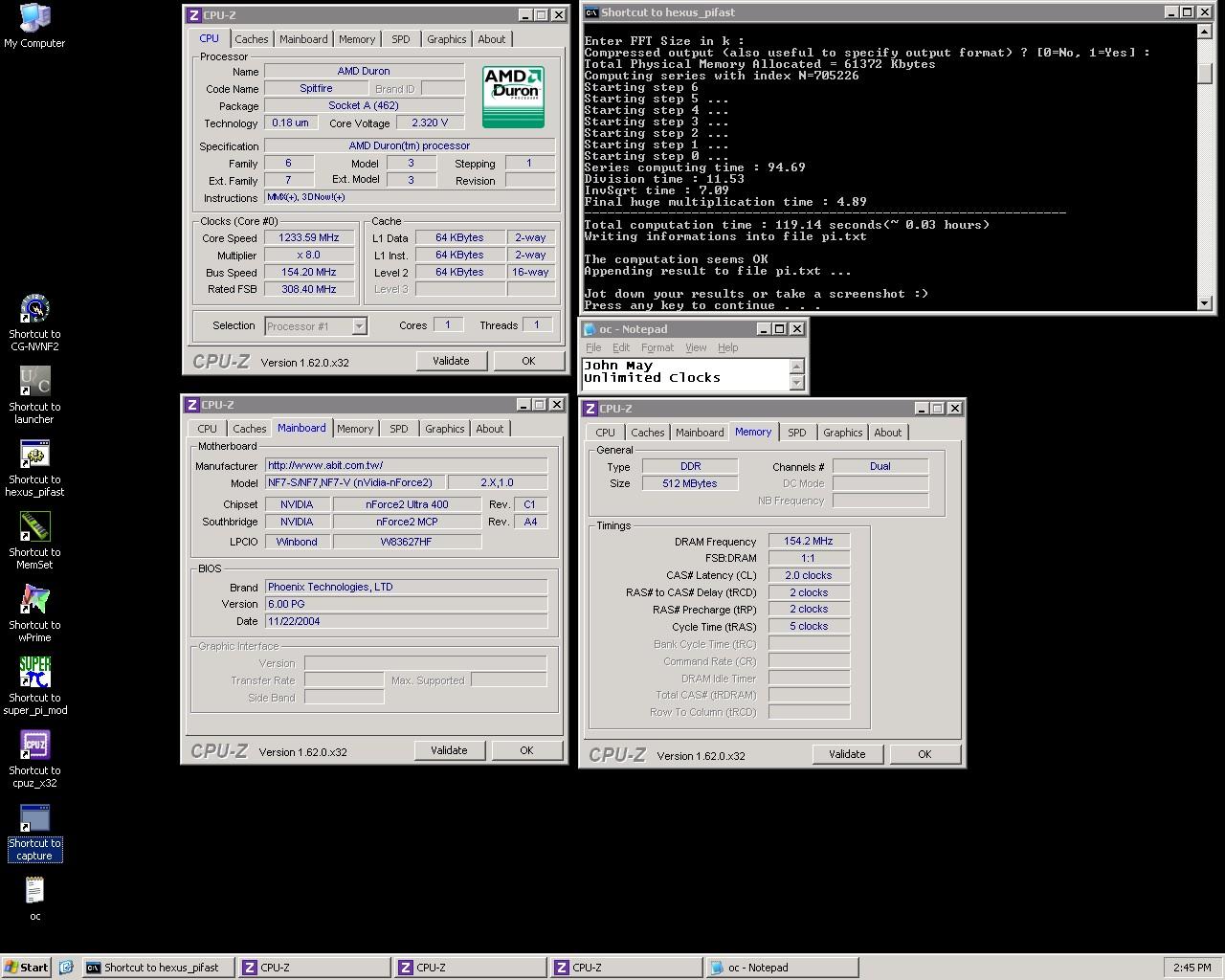Screen dimensions: 1225x980
Task: Click inside Notepad text John May
Action: (x=618, y=366)
